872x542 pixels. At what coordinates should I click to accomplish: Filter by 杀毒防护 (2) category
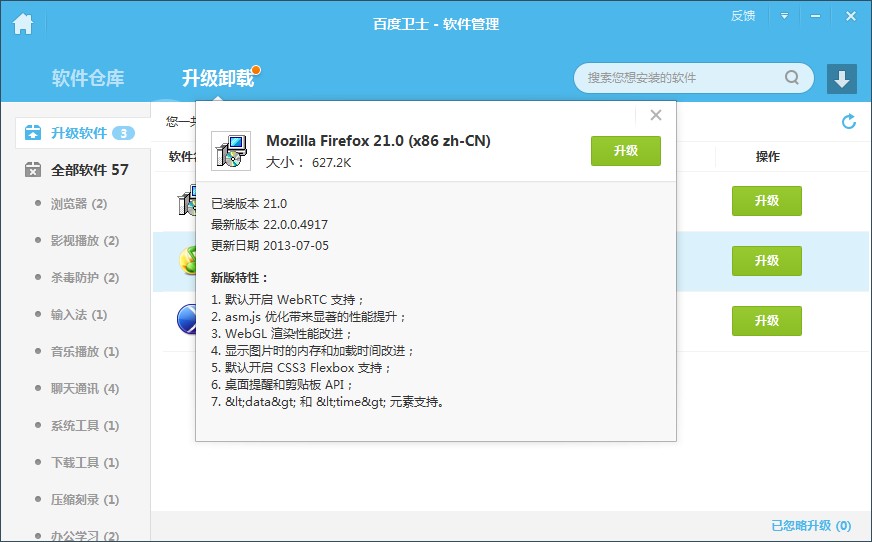[85, 277]
